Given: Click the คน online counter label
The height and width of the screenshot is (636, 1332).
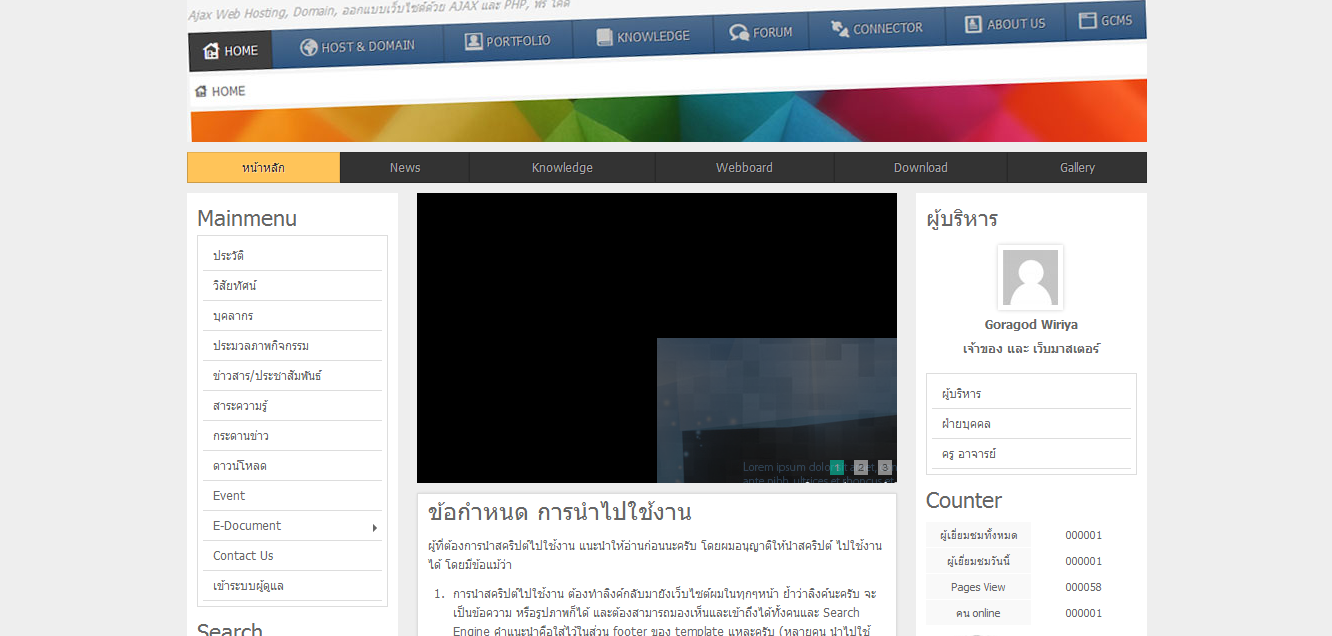Looking at the screenshot, I should coord(978,613).
